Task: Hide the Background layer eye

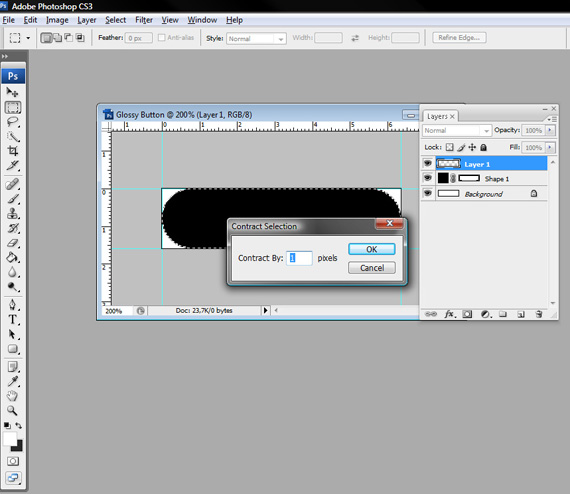Action: click(428, 193)
